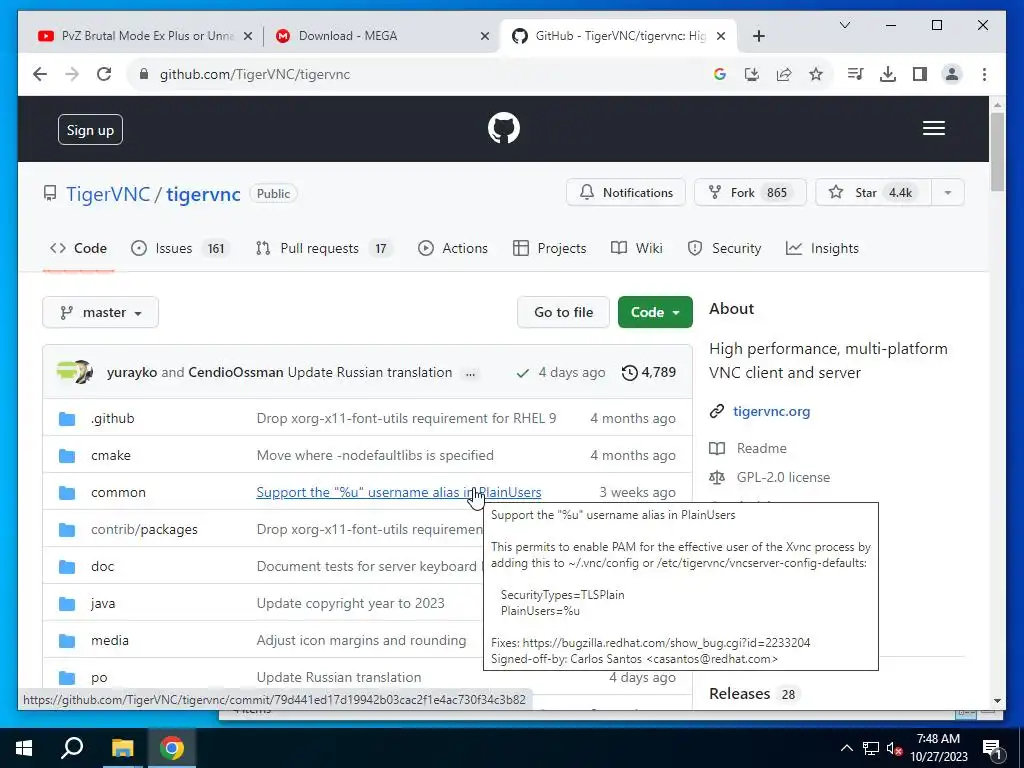Screen dimensions: 1024x768
Task: Visit the tigervnc.org website link
Action: click(771, 411)
